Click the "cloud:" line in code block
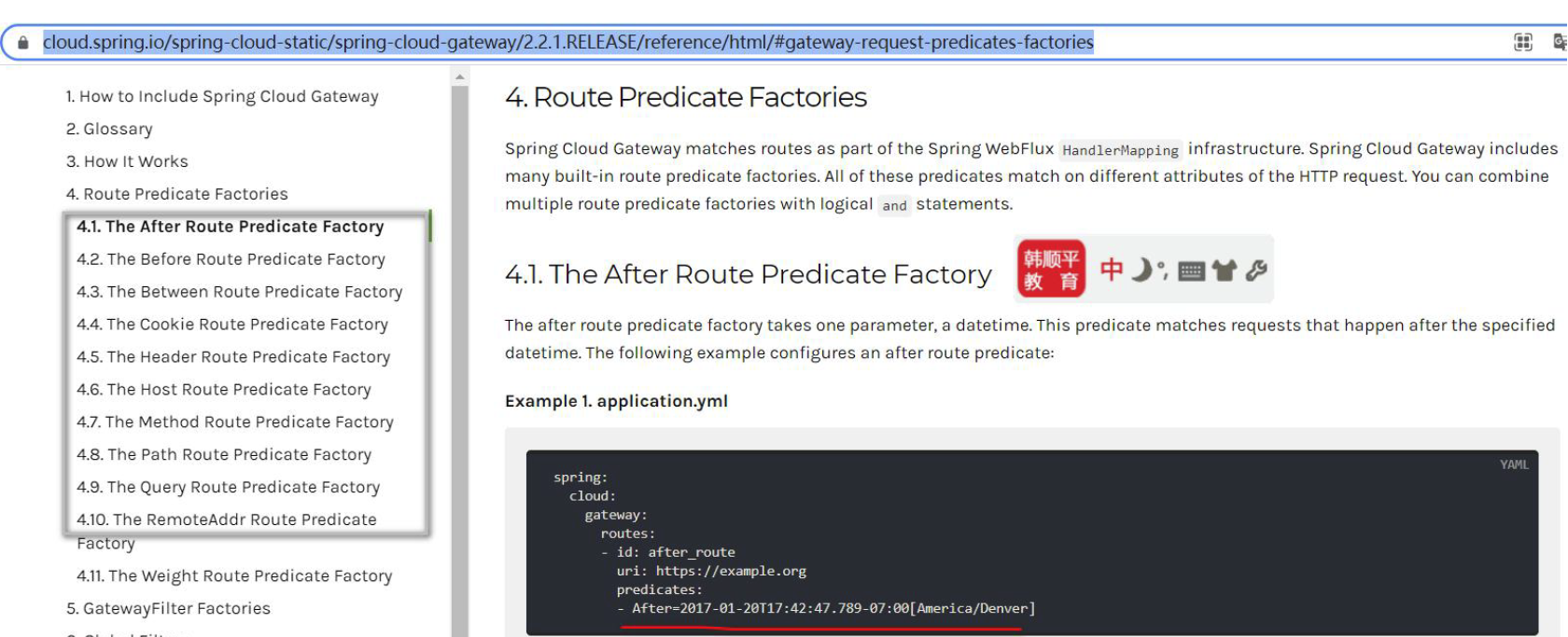1568x637 pixels. tap(593, 496)
